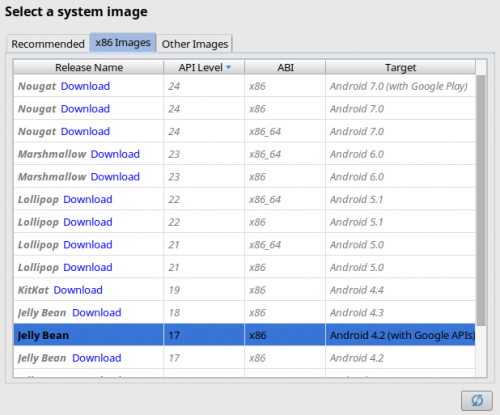This screenshot has width=500, height=415.
Task: Sort by ABI column header
Action: coord(285,67)
